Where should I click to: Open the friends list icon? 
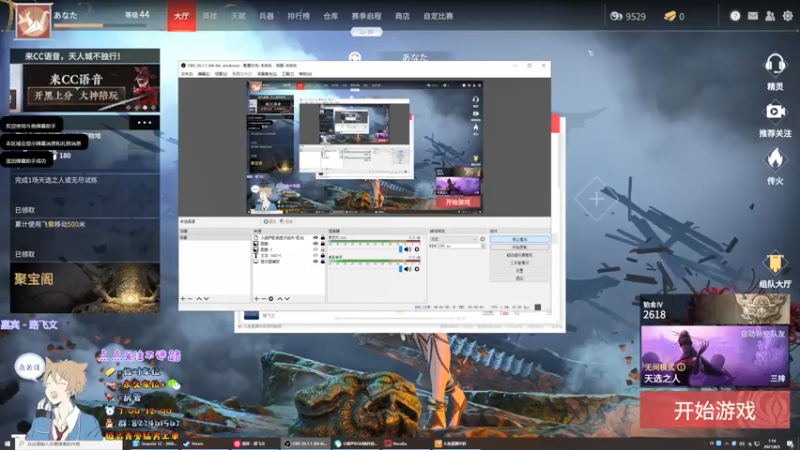[x=770, y=16]
